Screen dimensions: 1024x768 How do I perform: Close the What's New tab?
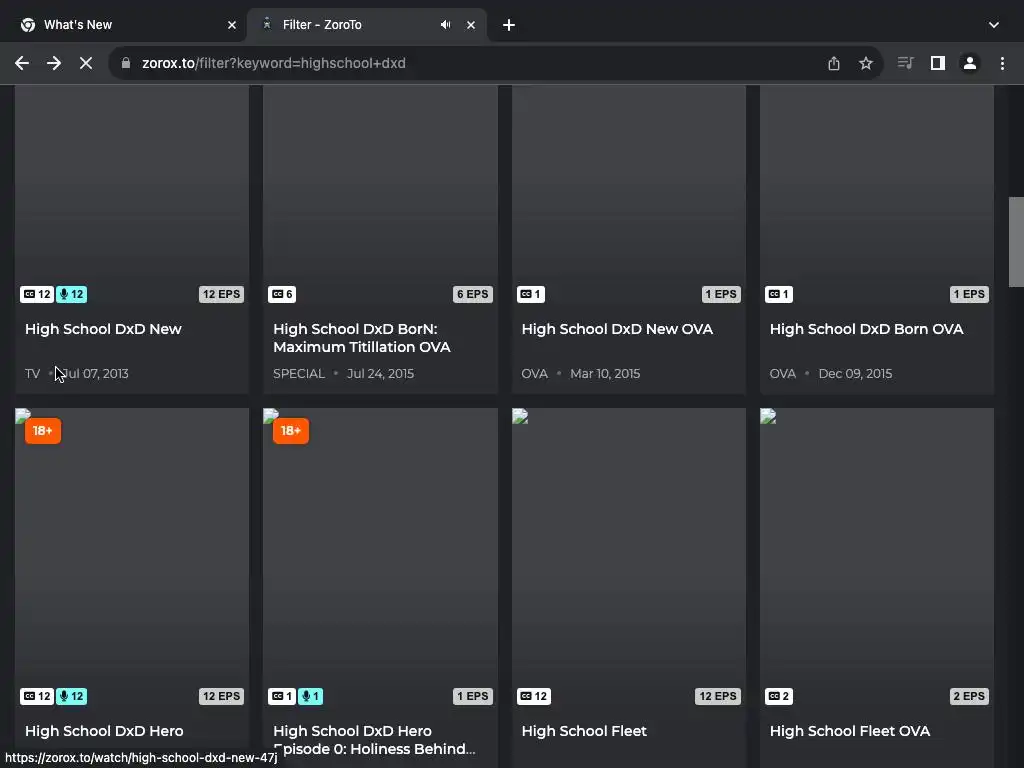coord(232,25)
